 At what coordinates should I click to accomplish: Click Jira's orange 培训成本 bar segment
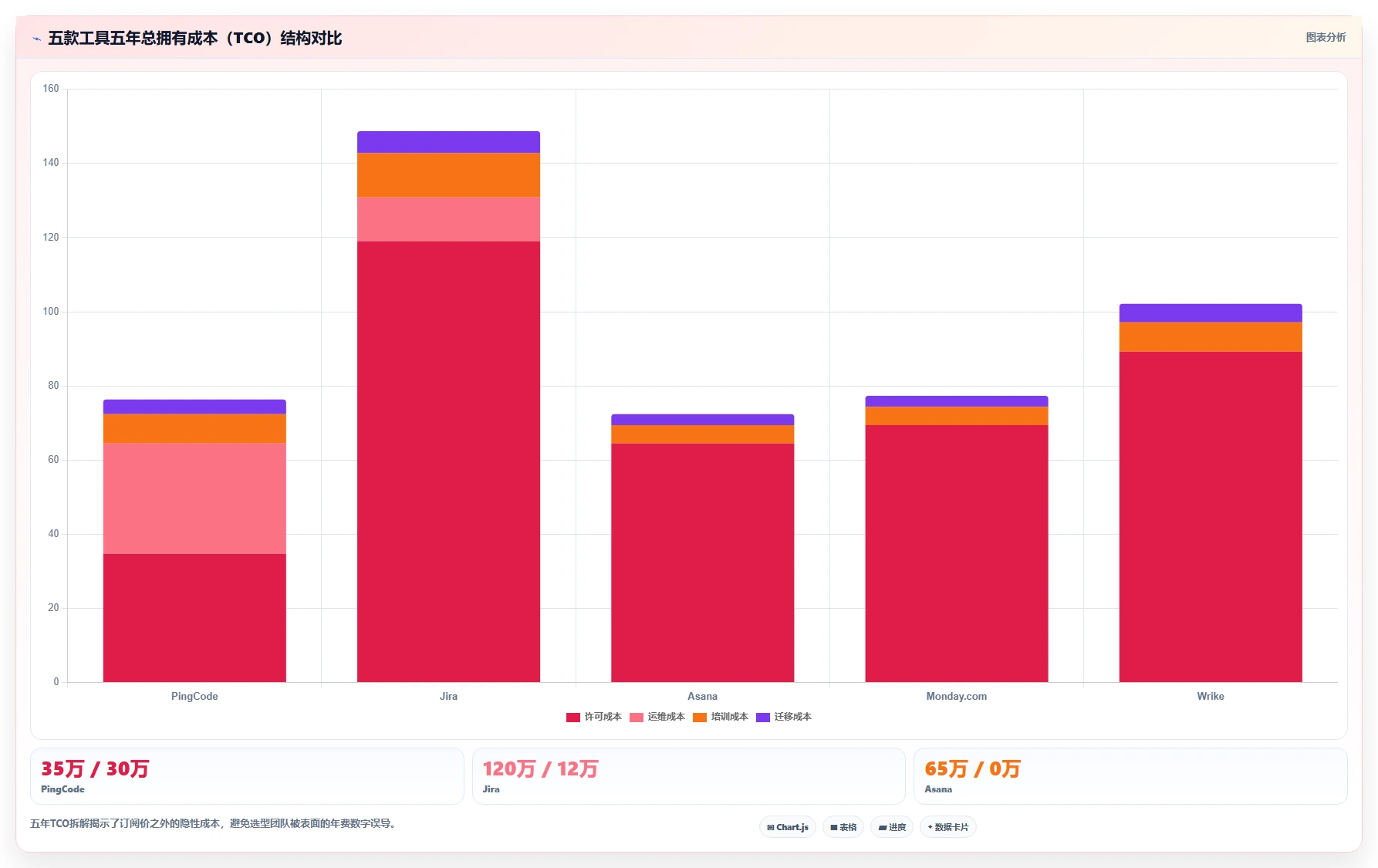coord(448,174)
